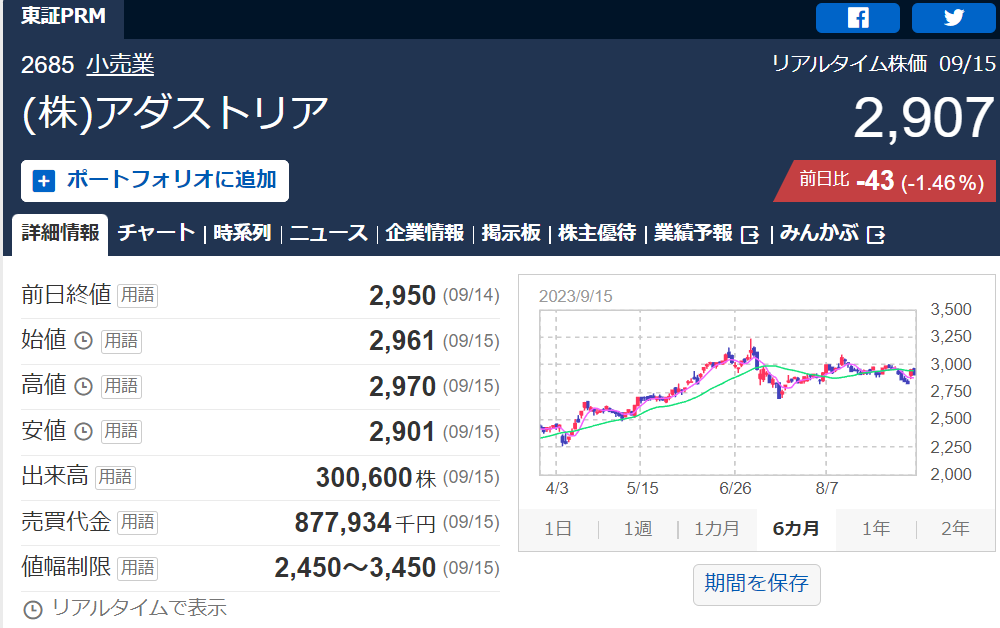1000x628 pixels.
Task: Add stock via ポートフォリオに追加 button
Action: [x=155, y=181]
